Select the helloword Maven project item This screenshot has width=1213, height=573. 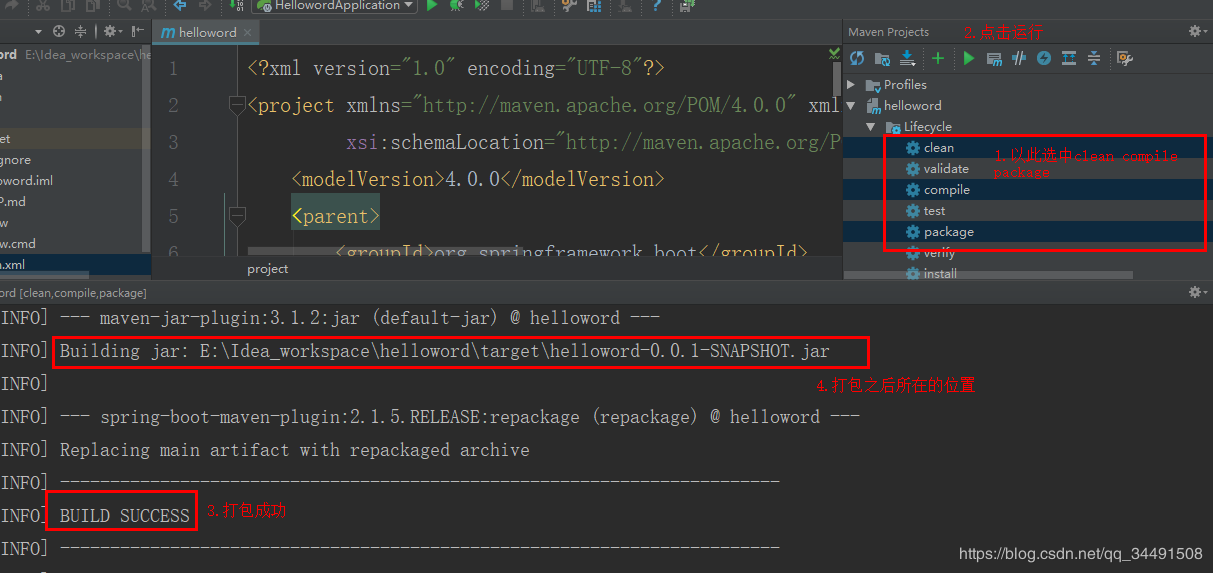(x=904, y=106)
